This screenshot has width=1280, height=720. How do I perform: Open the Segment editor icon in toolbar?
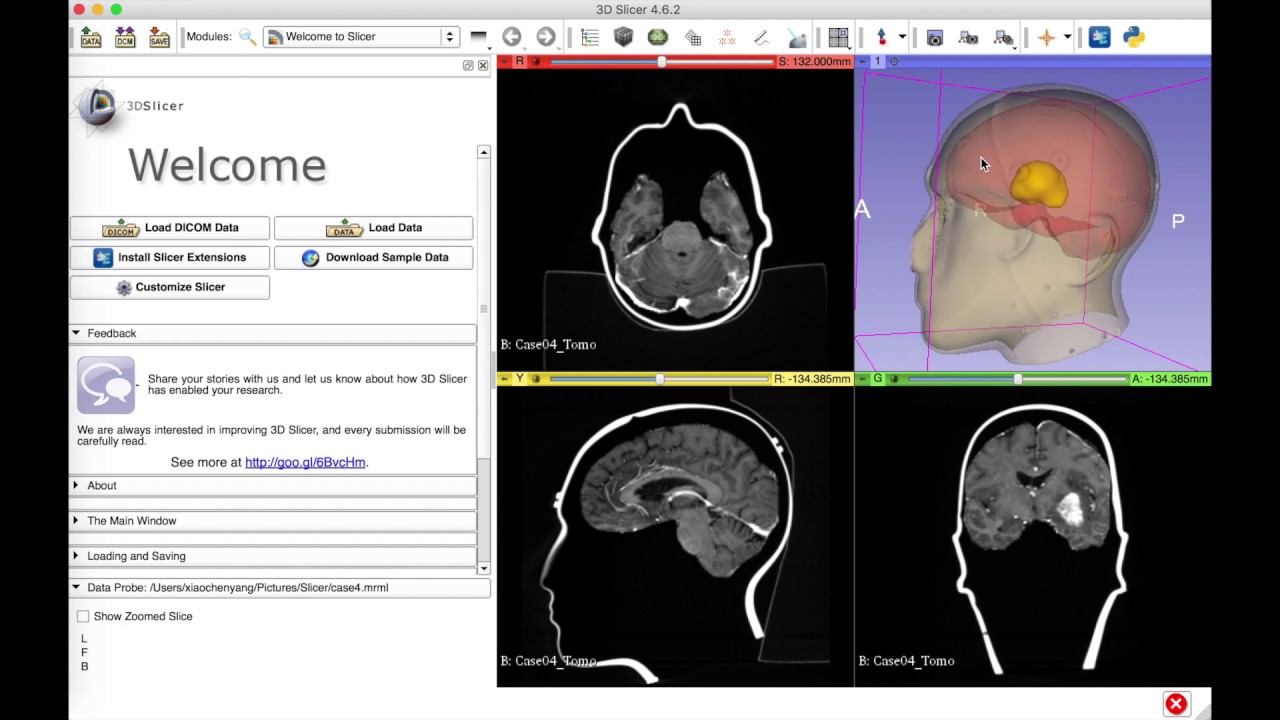(797, 38)
